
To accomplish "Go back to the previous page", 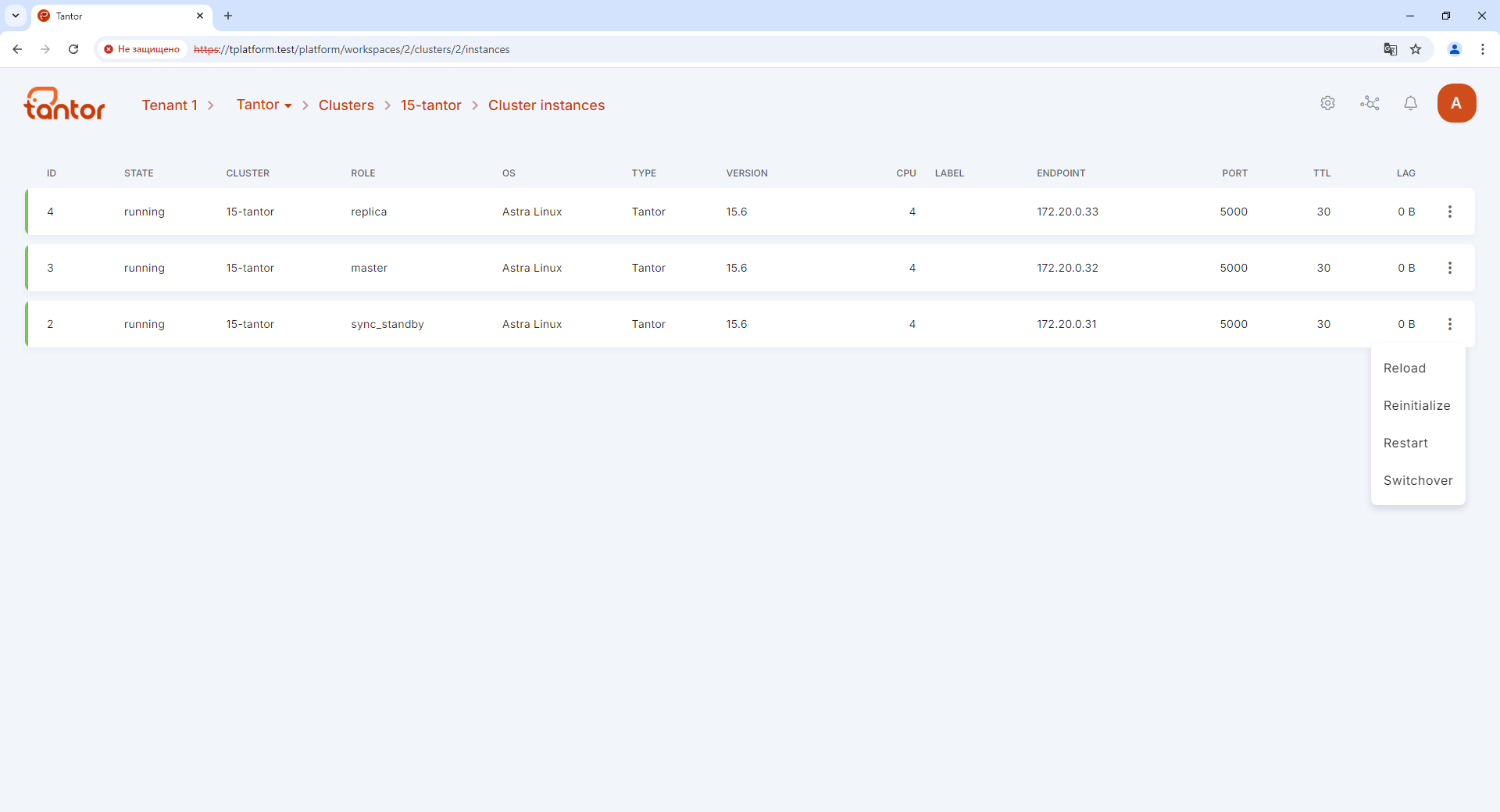I will pyautogui.click(x=17, y=49).
